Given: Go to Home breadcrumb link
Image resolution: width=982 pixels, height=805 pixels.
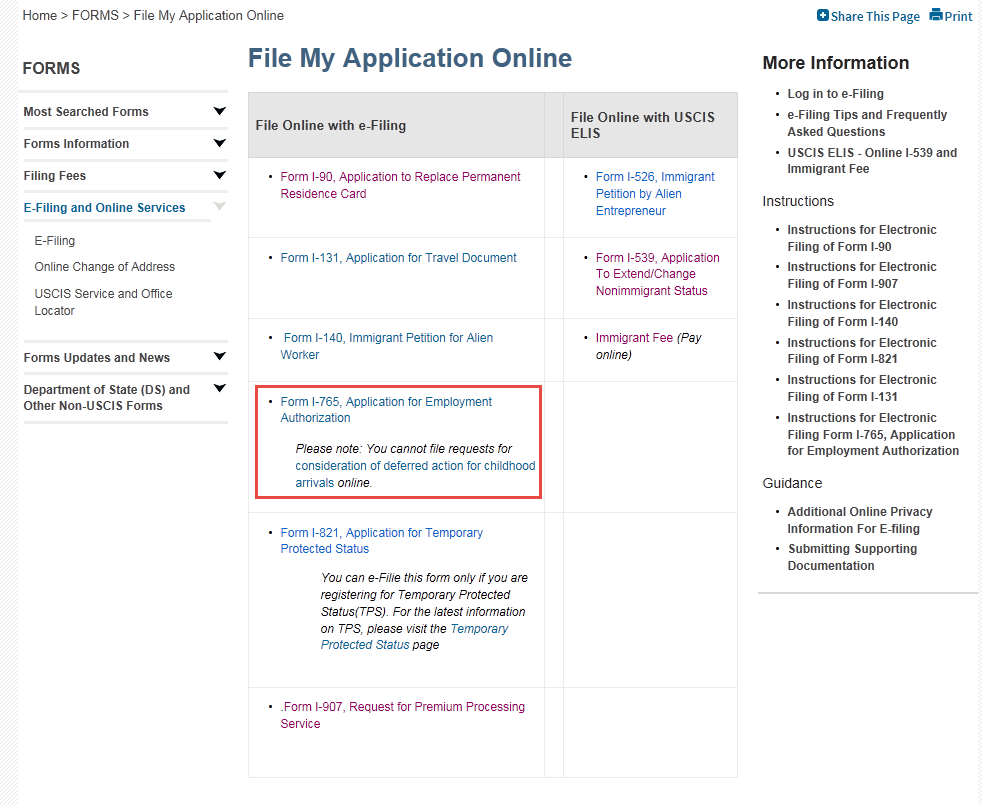Looking at the screenshot, I should [x=40, y=16].
